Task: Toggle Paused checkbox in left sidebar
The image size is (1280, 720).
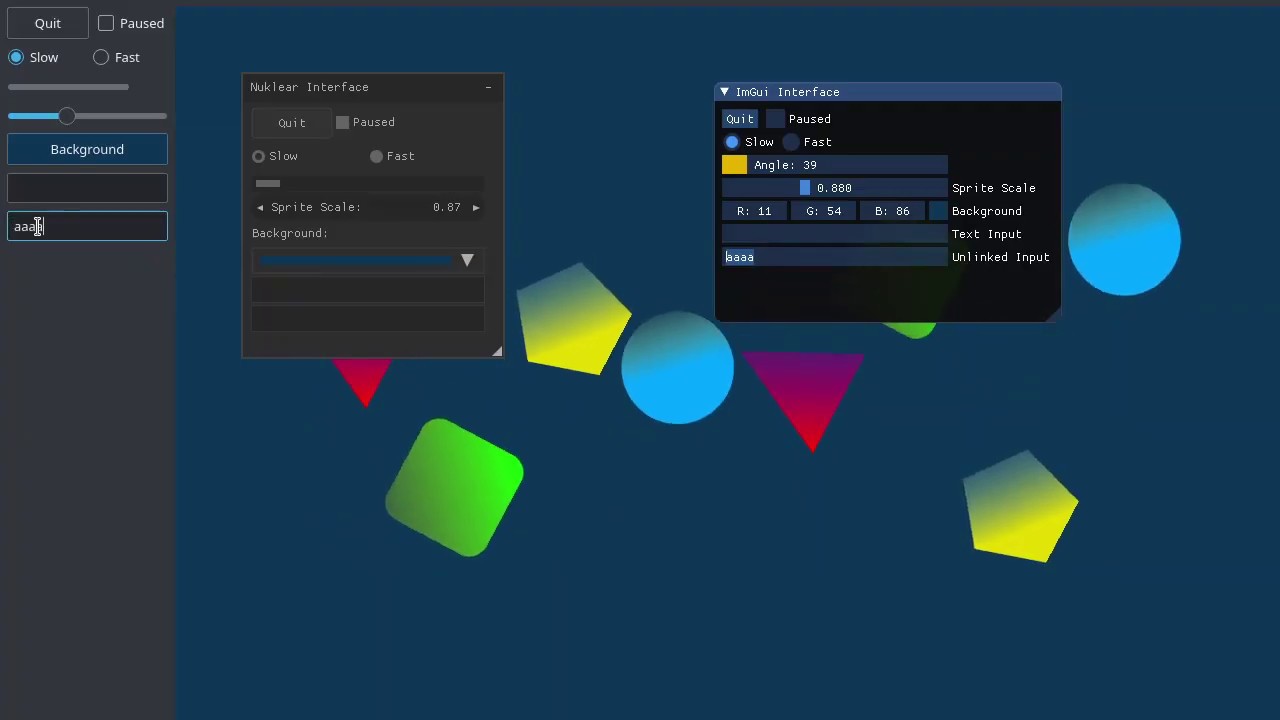Action: pos(106,23)
